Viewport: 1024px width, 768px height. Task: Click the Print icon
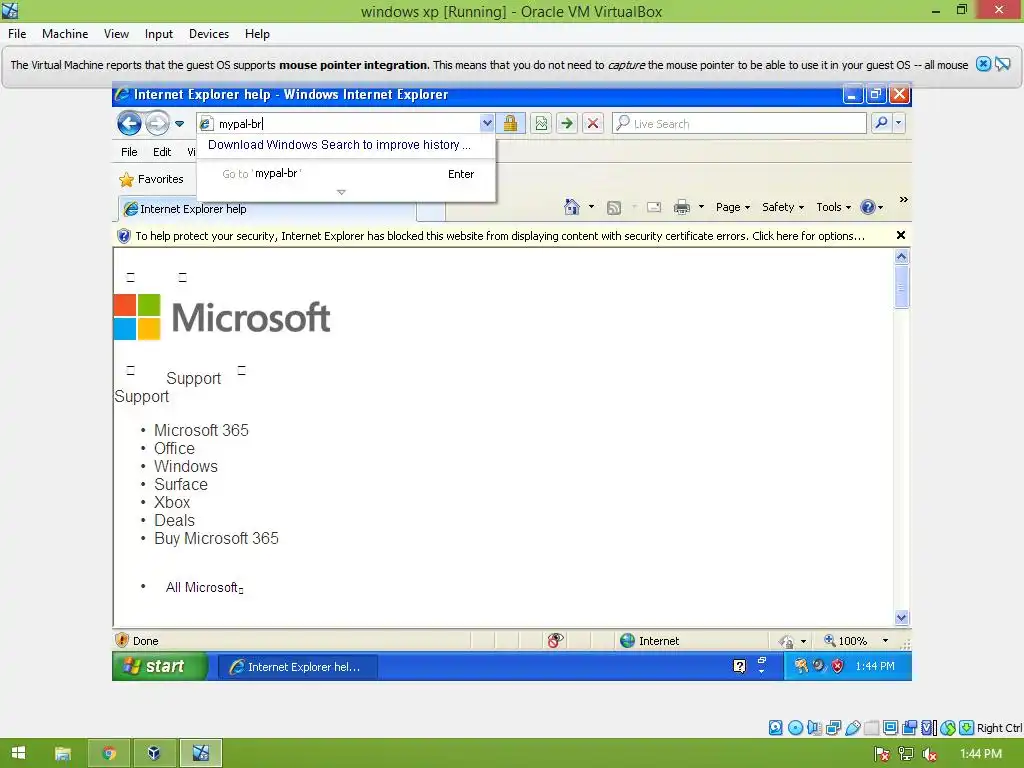tap(682, 207)
